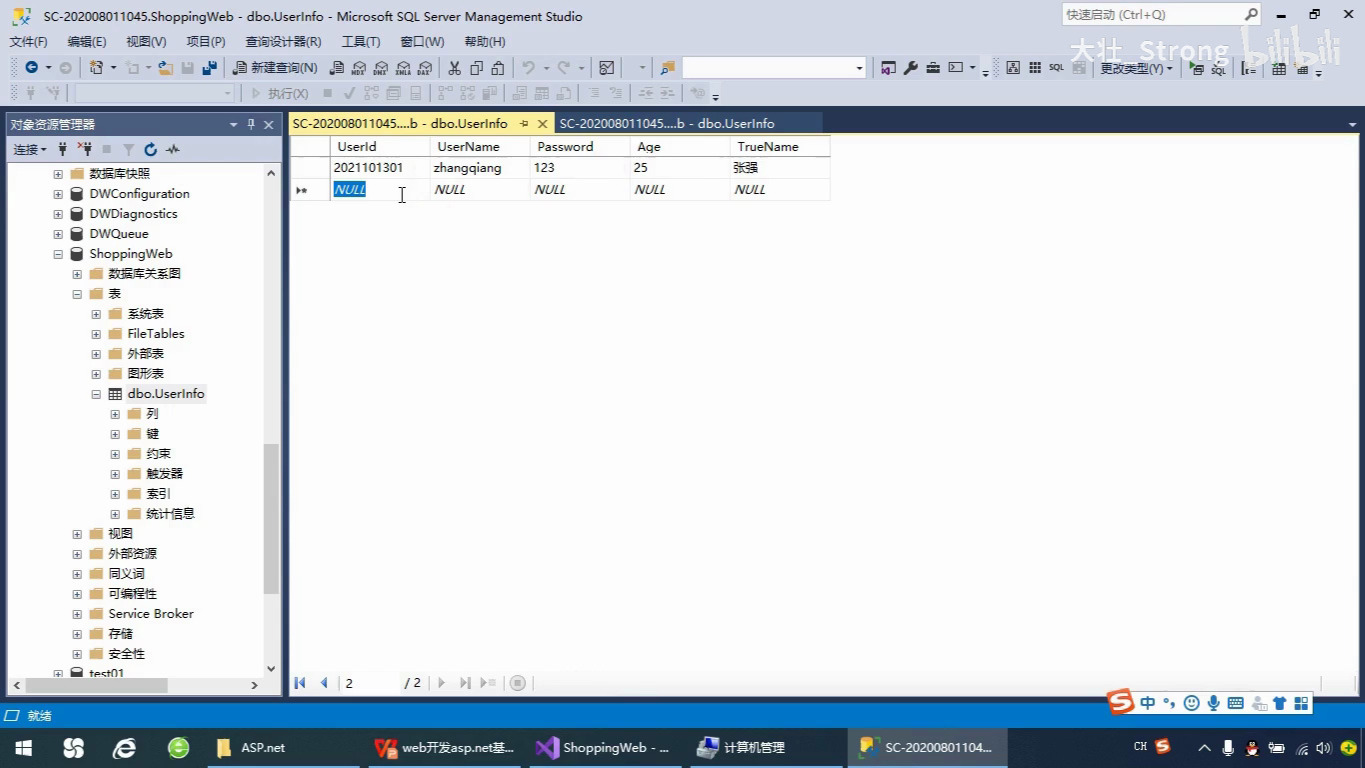The width and height of the screenshot is (1365, 768).
Task: Open the 编辑(E) menu
Action: 86,41
